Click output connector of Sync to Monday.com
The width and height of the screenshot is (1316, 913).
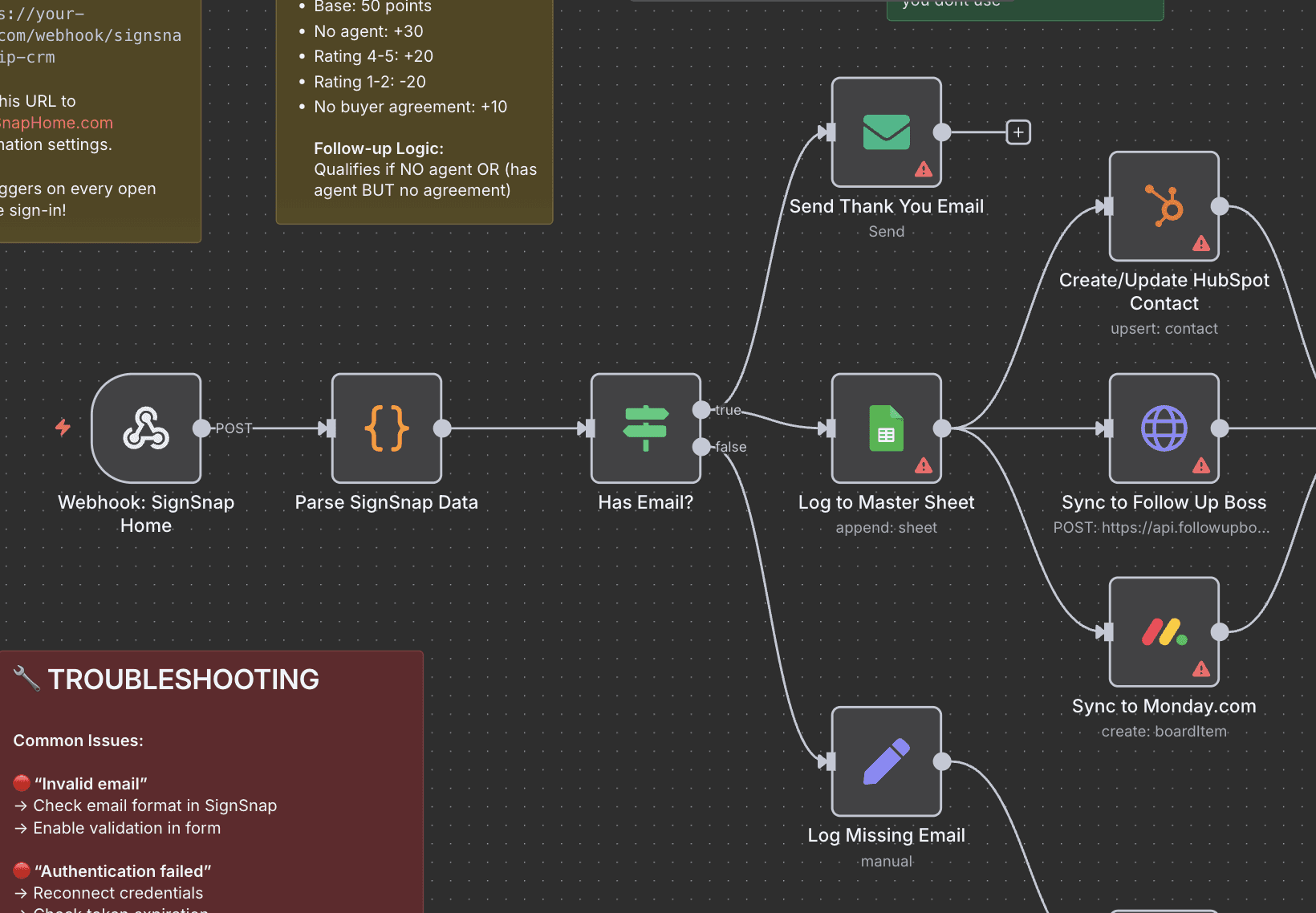1220,632
